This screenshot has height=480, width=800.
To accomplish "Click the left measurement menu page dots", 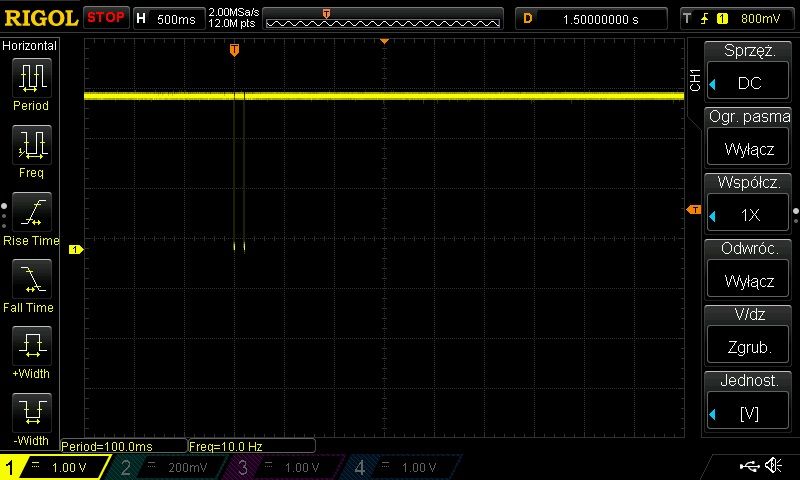I will click(x=4, y=216).
